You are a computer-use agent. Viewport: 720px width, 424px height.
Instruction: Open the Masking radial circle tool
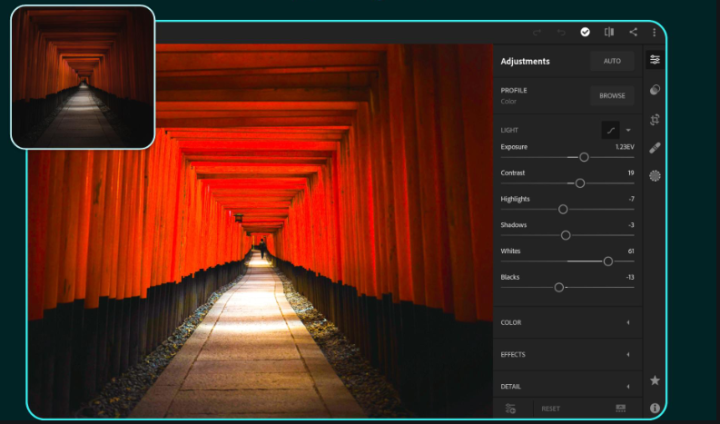(x=655, y=175)
